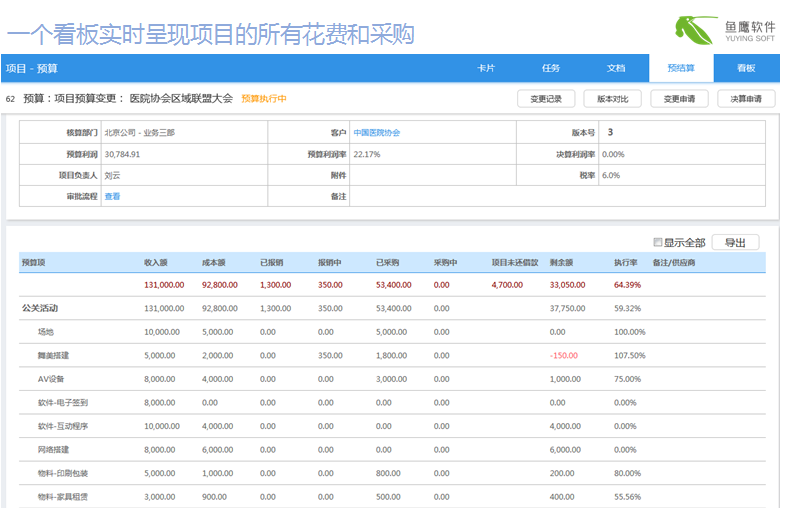Click 查看 link for approval process
This screenshot has width=786, height=512.
(112, 196)
